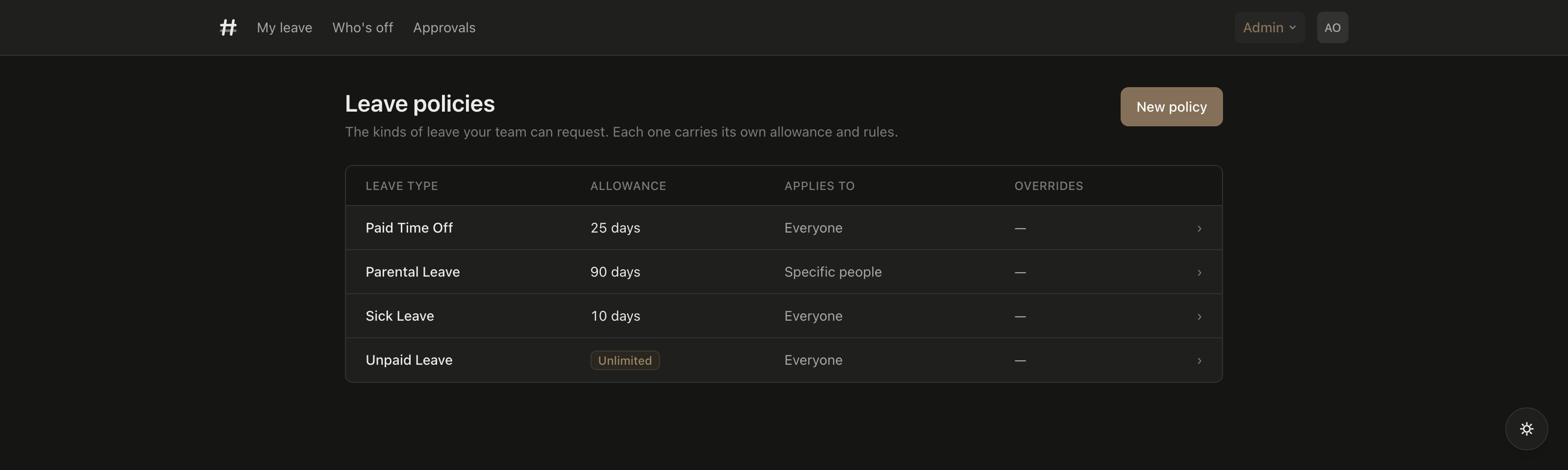This screenshot has height=470, width=1568.
Task: Click the LEAVE TYPE column header
Action: coord(402,186)
